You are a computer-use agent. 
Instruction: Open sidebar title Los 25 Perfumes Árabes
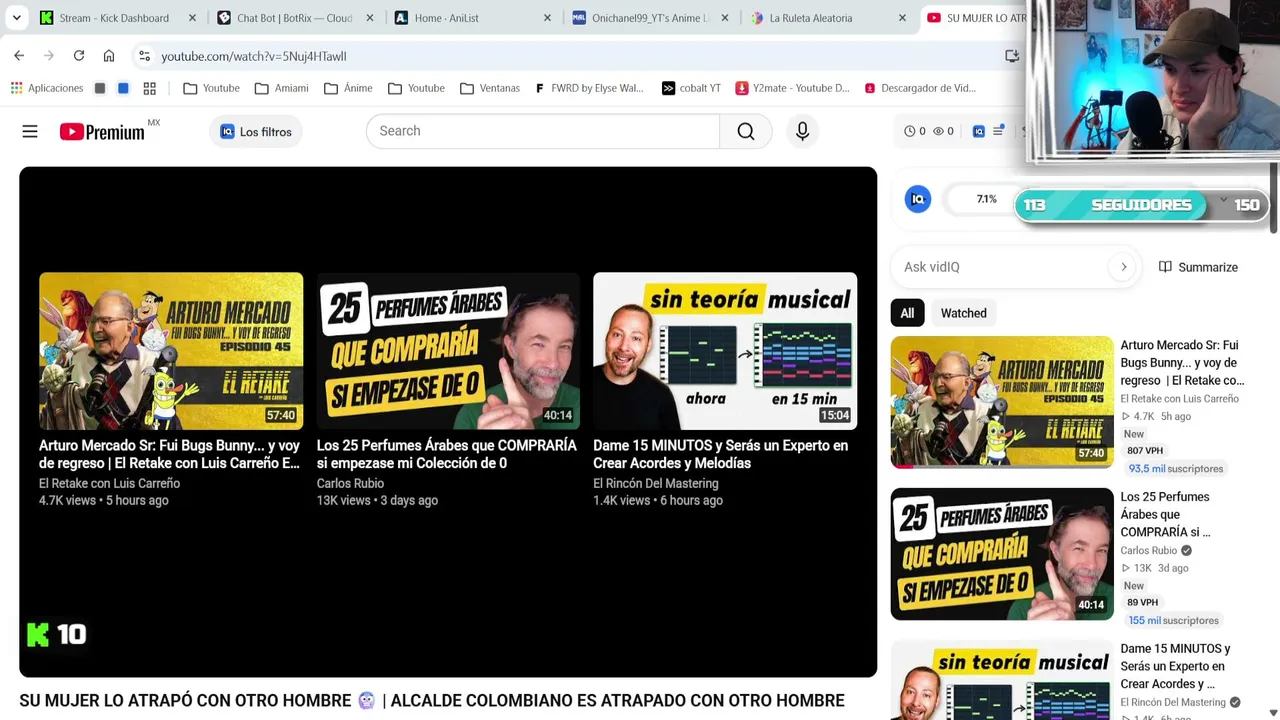coord(1166,514)
